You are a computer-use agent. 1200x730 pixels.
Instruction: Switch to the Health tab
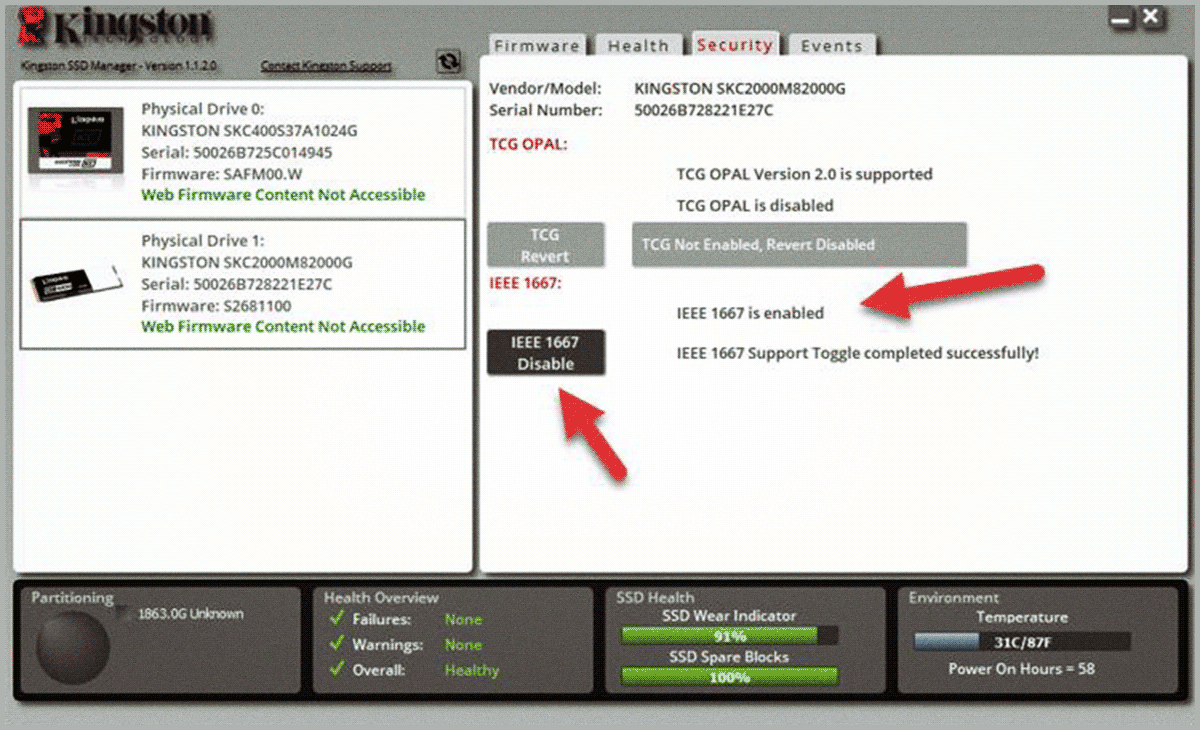tap(638, 46)
